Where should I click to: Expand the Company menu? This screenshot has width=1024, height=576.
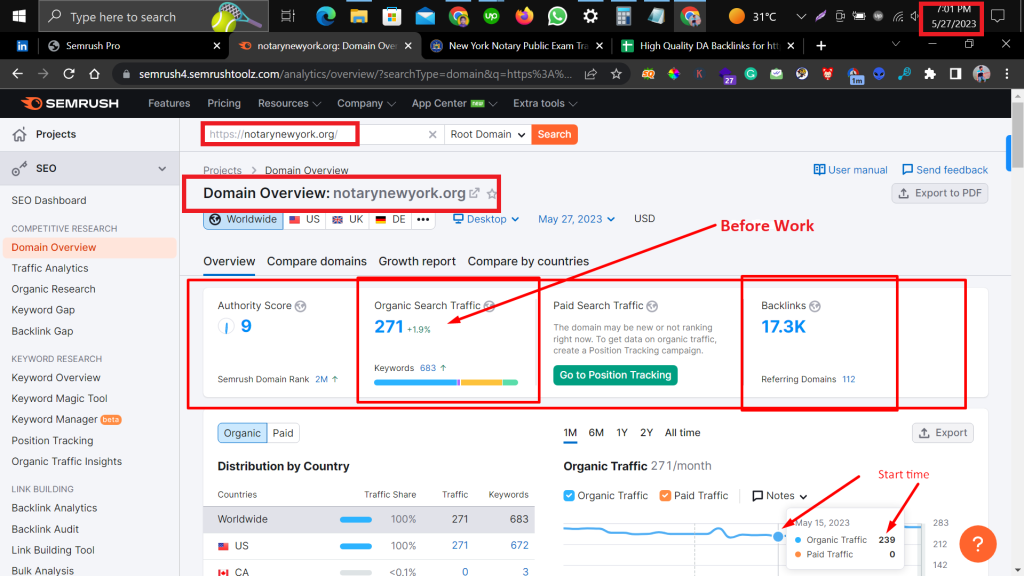366,103
